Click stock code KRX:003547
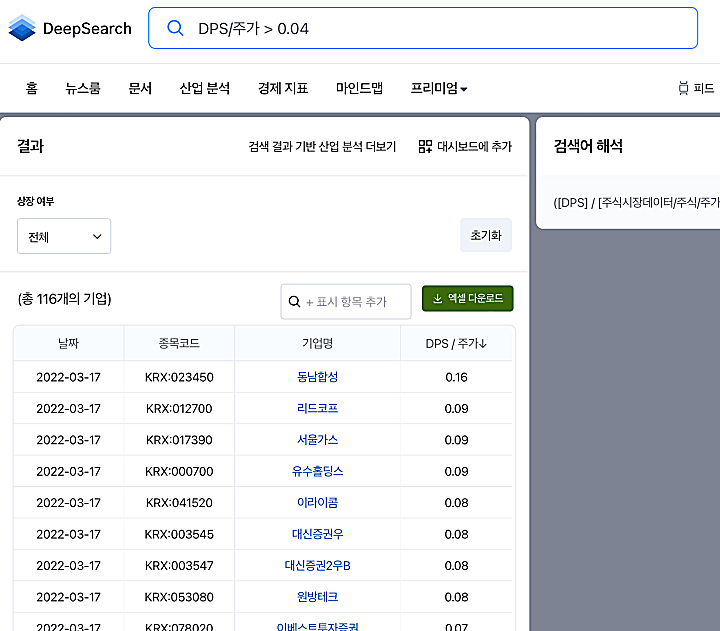The image size is (720, 631). tap(179, 566)
